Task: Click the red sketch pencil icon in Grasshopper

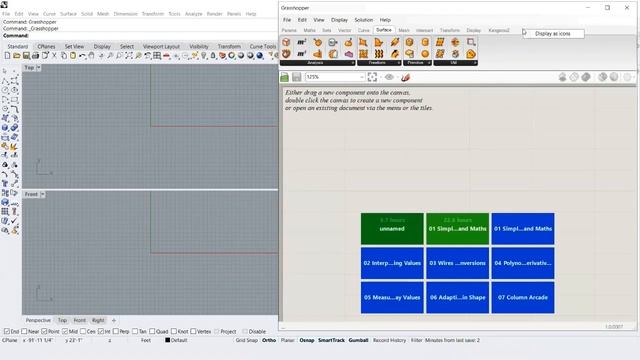Action: point(405,77)
